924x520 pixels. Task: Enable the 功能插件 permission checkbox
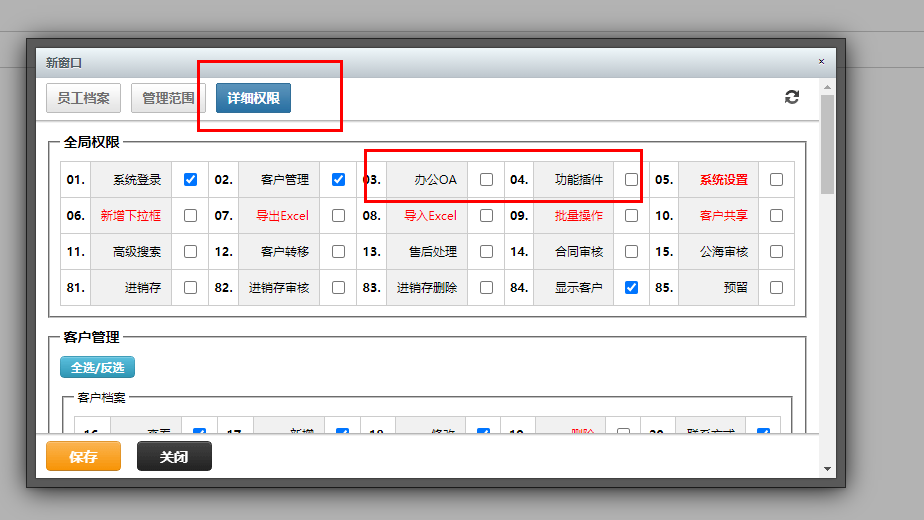point(631,179)
